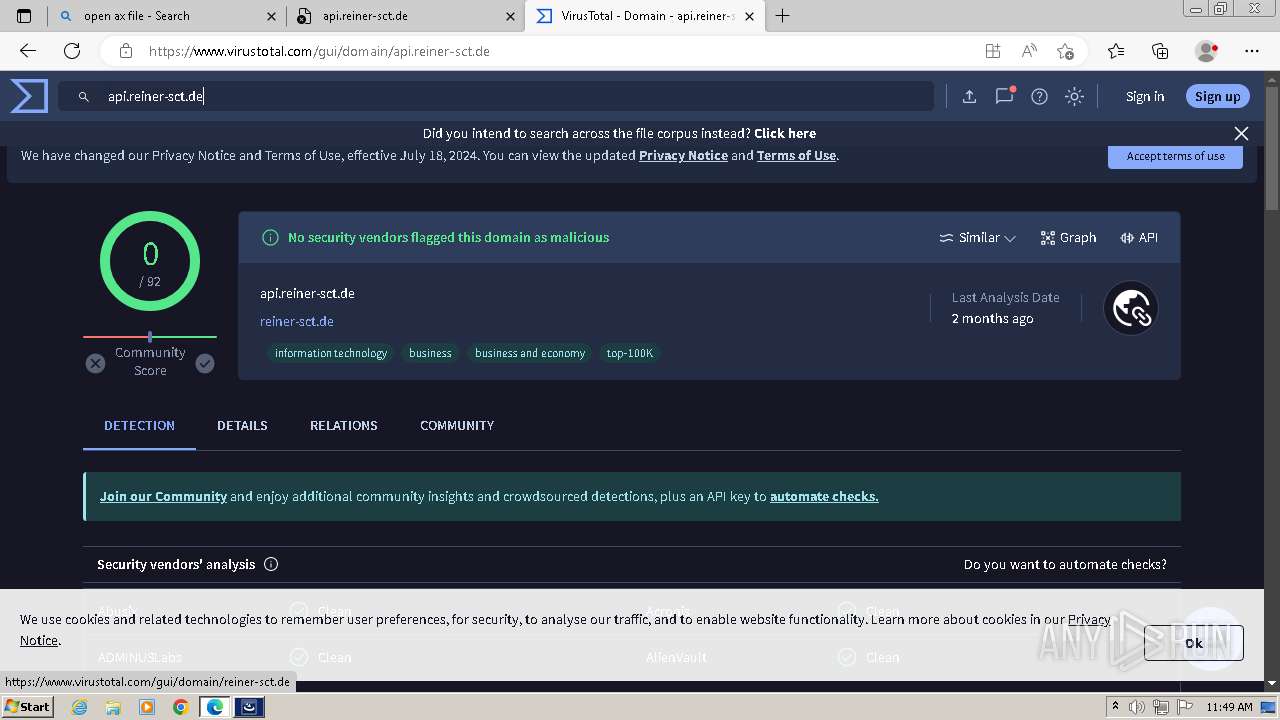Close the file corpus search suggestion banner
Screen dimensions: 1280x720
tap(1241, 133)
